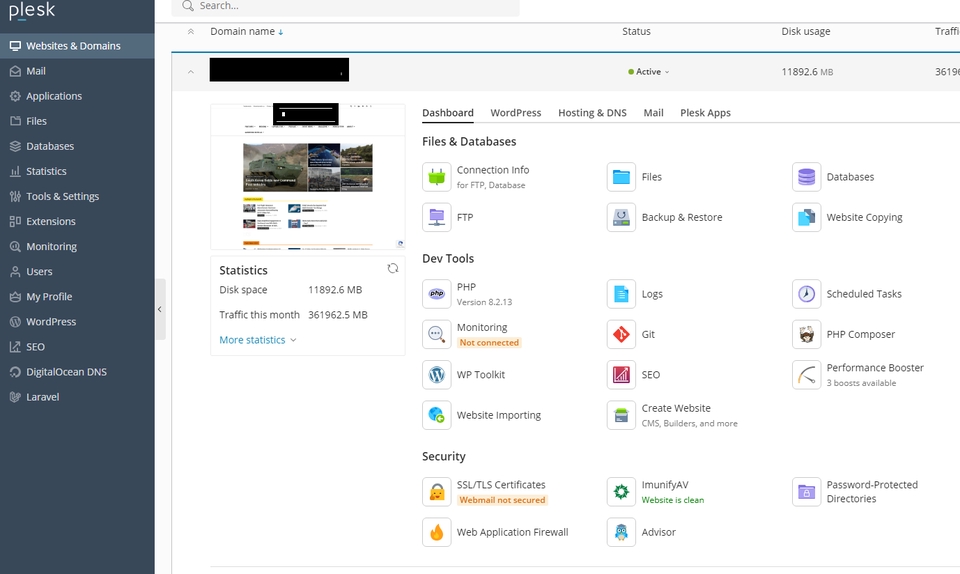960x574 pixels.
Task: Open the Monitoring magnifier icon in Dev Tools
Action: (437, 334)
